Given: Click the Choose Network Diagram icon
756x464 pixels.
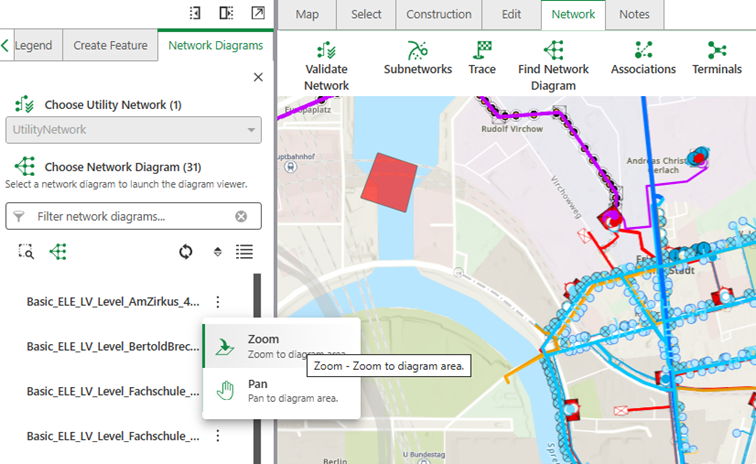Looking at the screenshot, I should click(x=25, y=166).
